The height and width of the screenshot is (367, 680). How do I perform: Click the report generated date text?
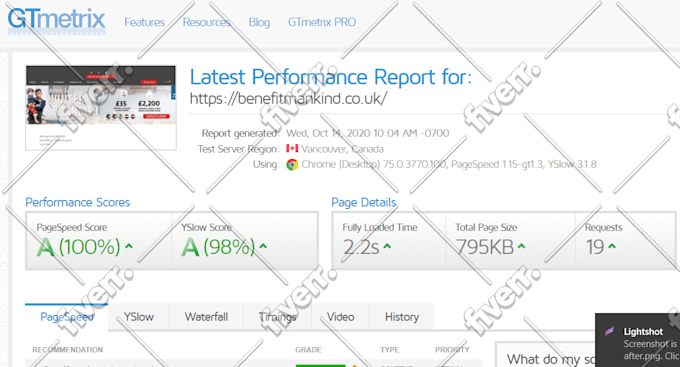[x=368, y=133]
